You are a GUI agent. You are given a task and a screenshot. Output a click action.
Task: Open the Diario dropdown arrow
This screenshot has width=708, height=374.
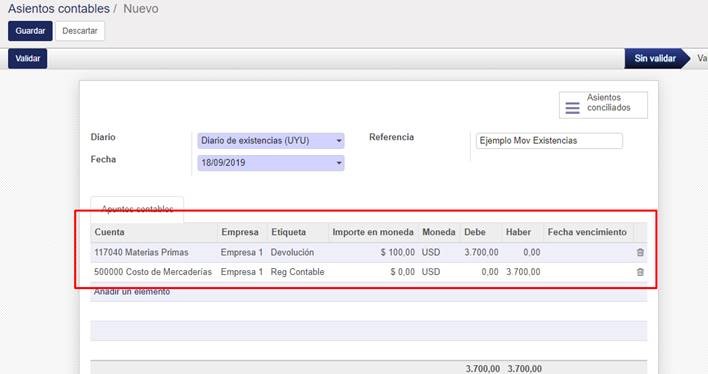pyautogui.click(x=339, y=141)
